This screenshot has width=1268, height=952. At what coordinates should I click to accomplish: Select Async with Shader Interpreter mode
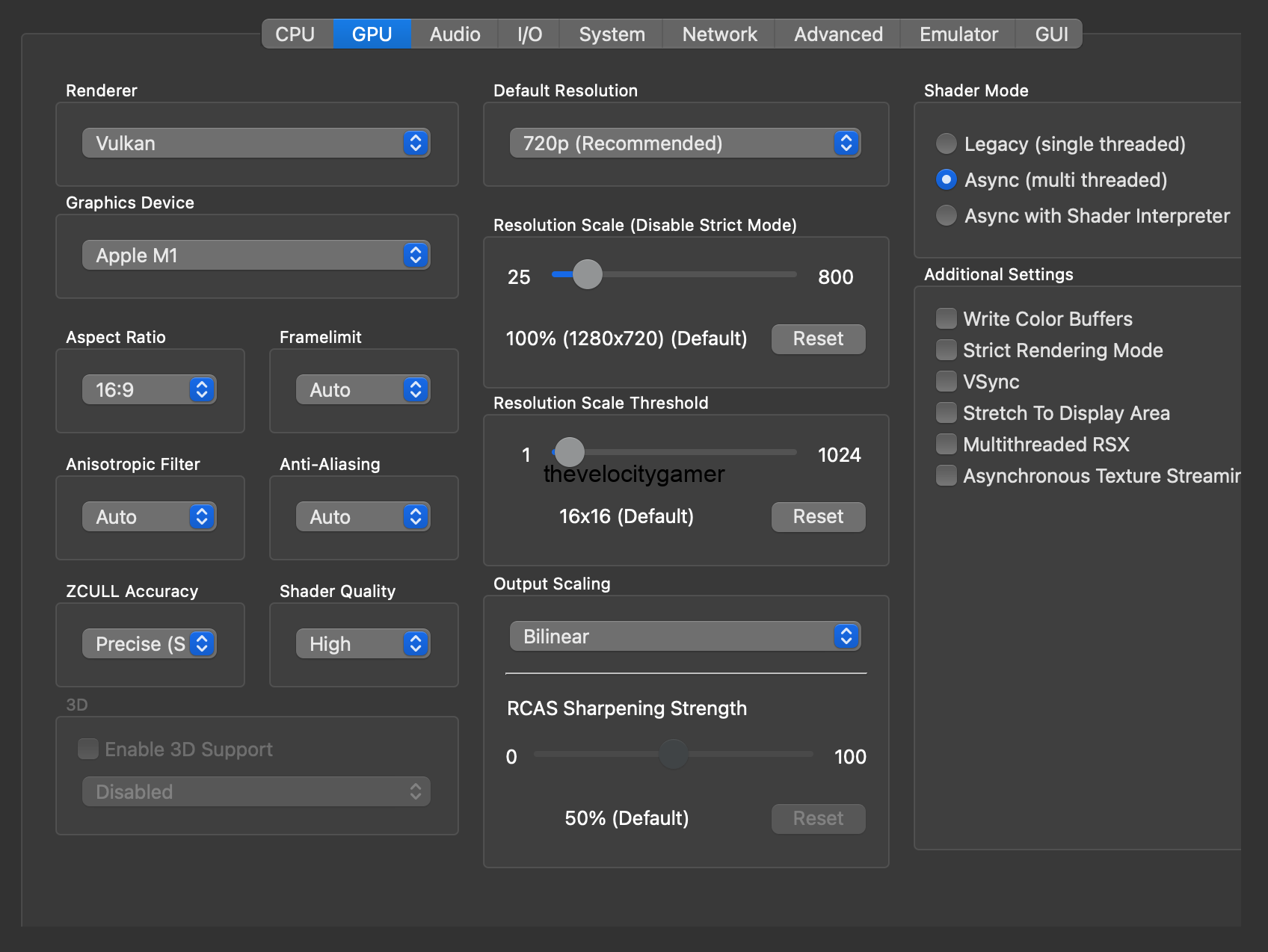946,215
